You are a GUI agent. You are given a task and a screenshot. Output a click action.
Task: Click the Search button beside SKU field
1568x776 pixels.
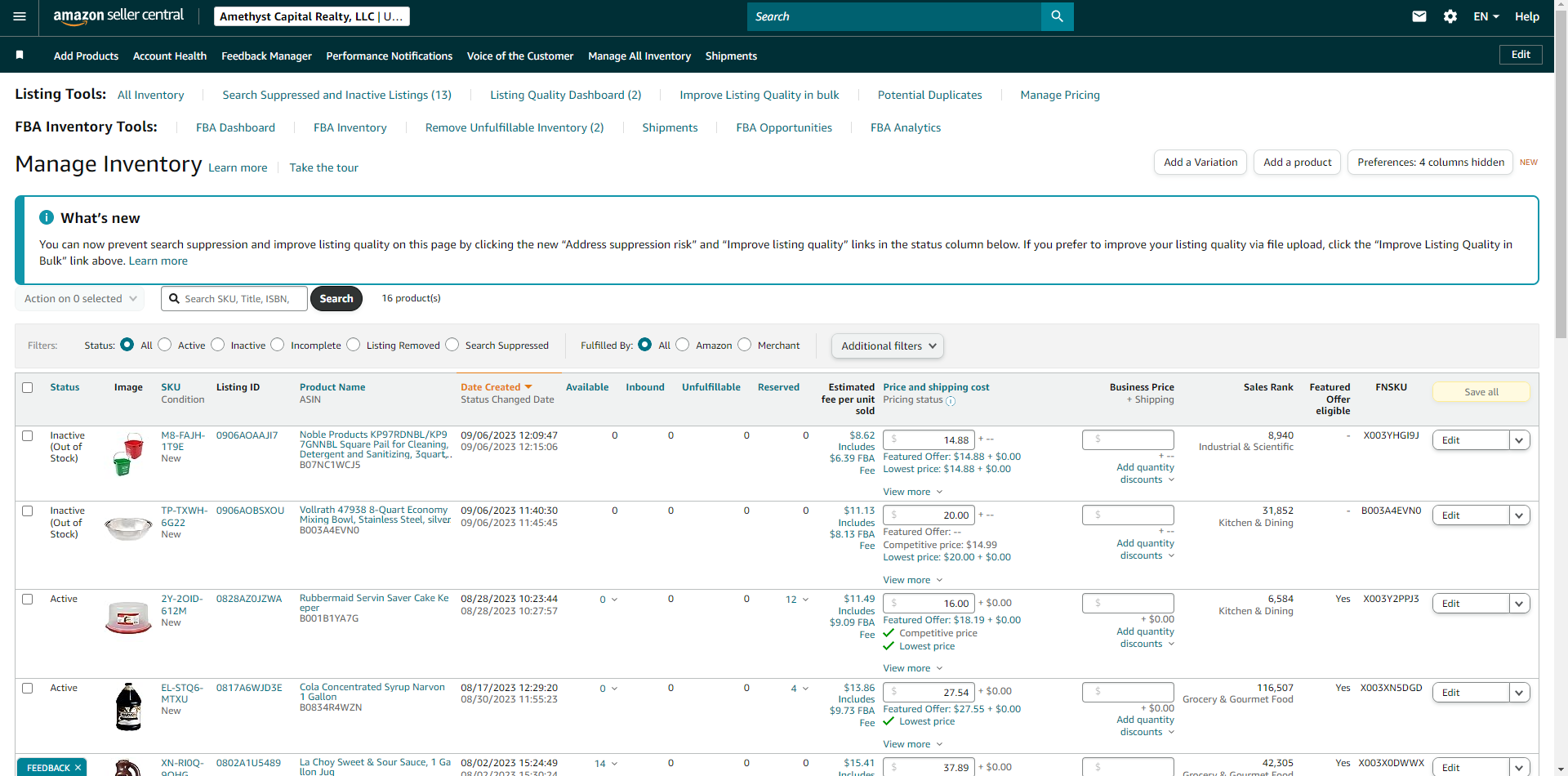coord(336,299)
